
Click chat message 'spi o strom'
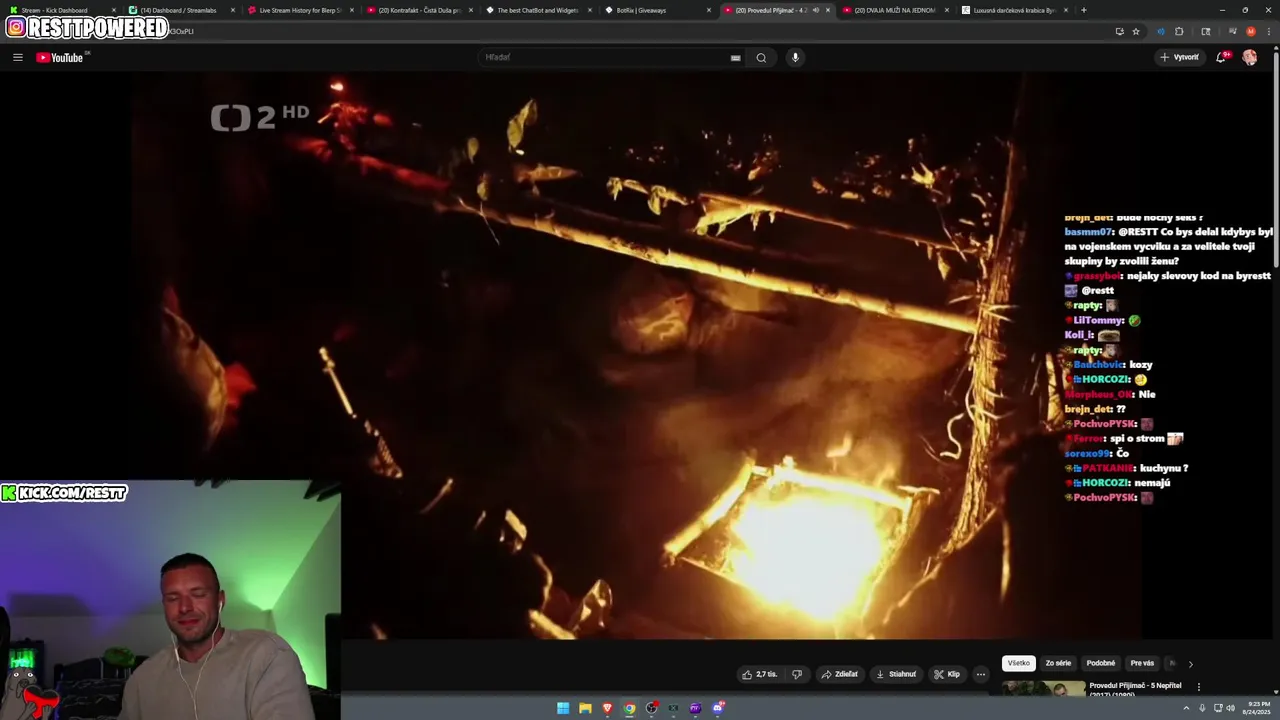click(x=1137, y=438)
